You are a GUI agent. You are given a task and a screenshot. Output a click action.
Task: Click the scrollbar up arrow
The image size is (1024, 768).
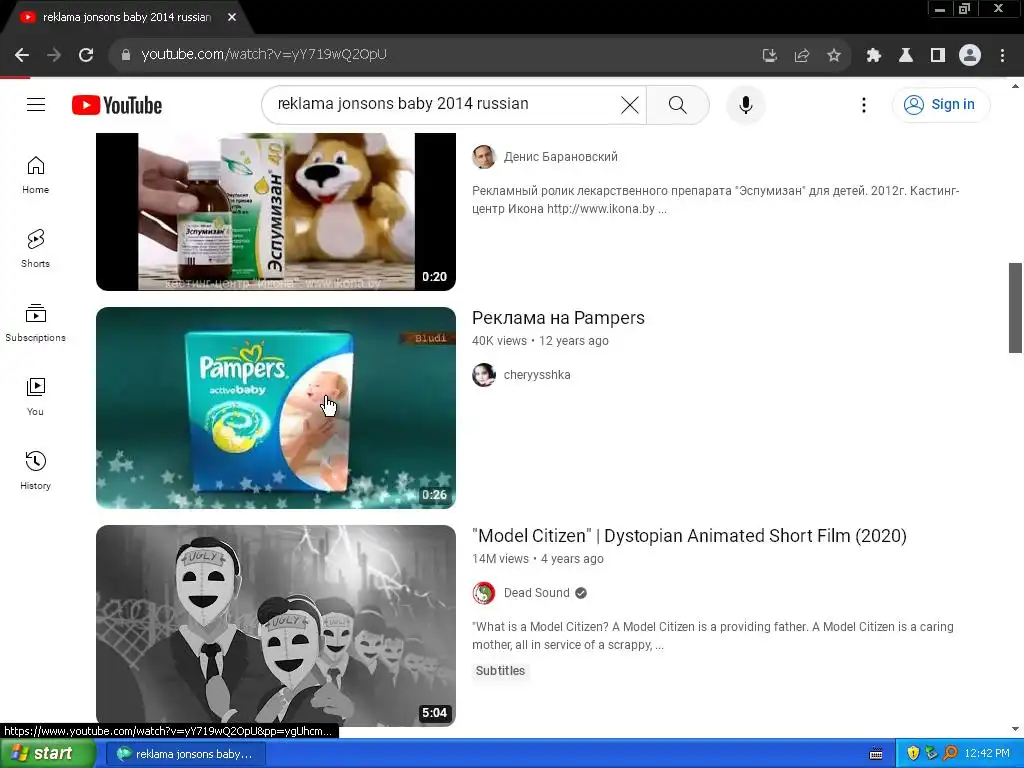tap(1015, 86)
